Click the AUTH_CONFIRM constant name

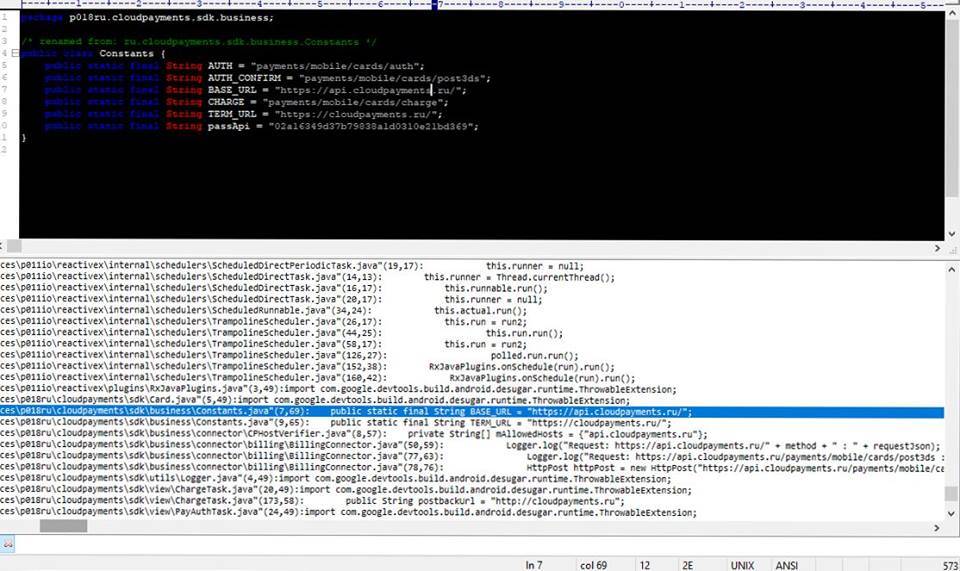[244, 78]
